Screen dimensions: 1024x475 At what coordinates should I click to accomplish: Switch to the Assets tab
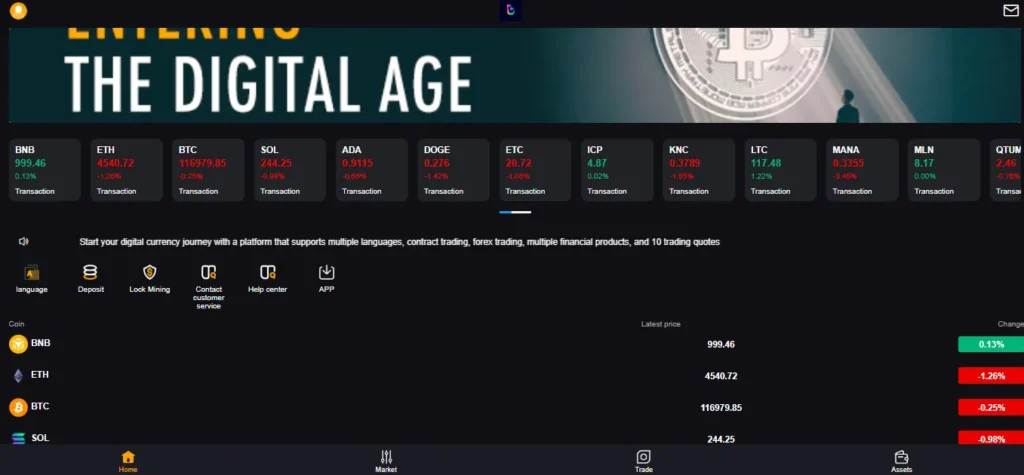[901, 461]
